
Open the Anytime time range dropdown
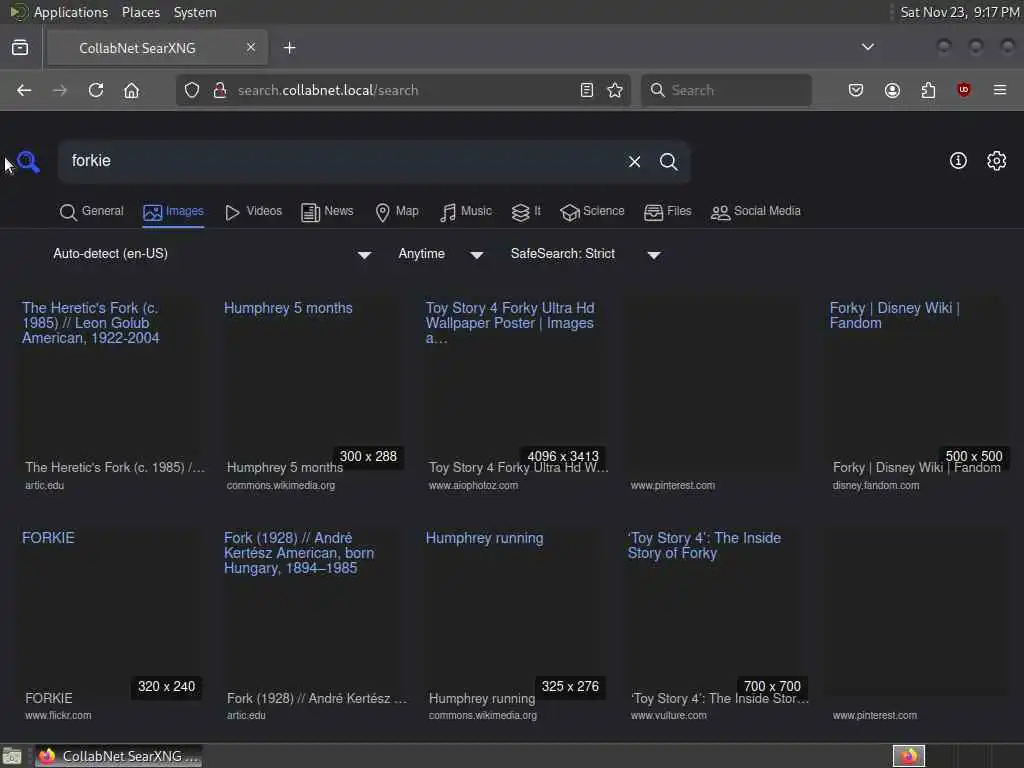pos(440,254)
